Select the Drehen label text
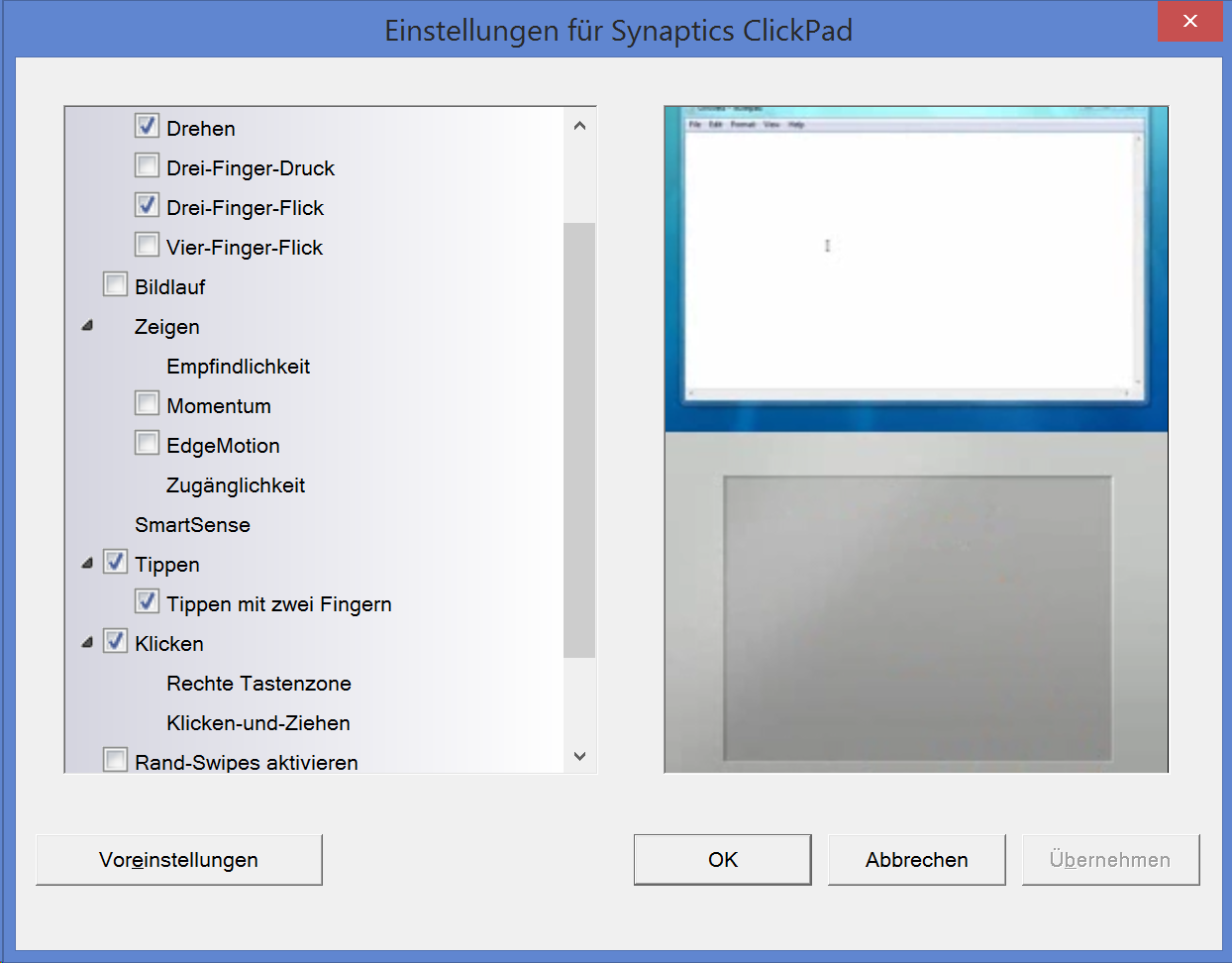 (201, 129)
